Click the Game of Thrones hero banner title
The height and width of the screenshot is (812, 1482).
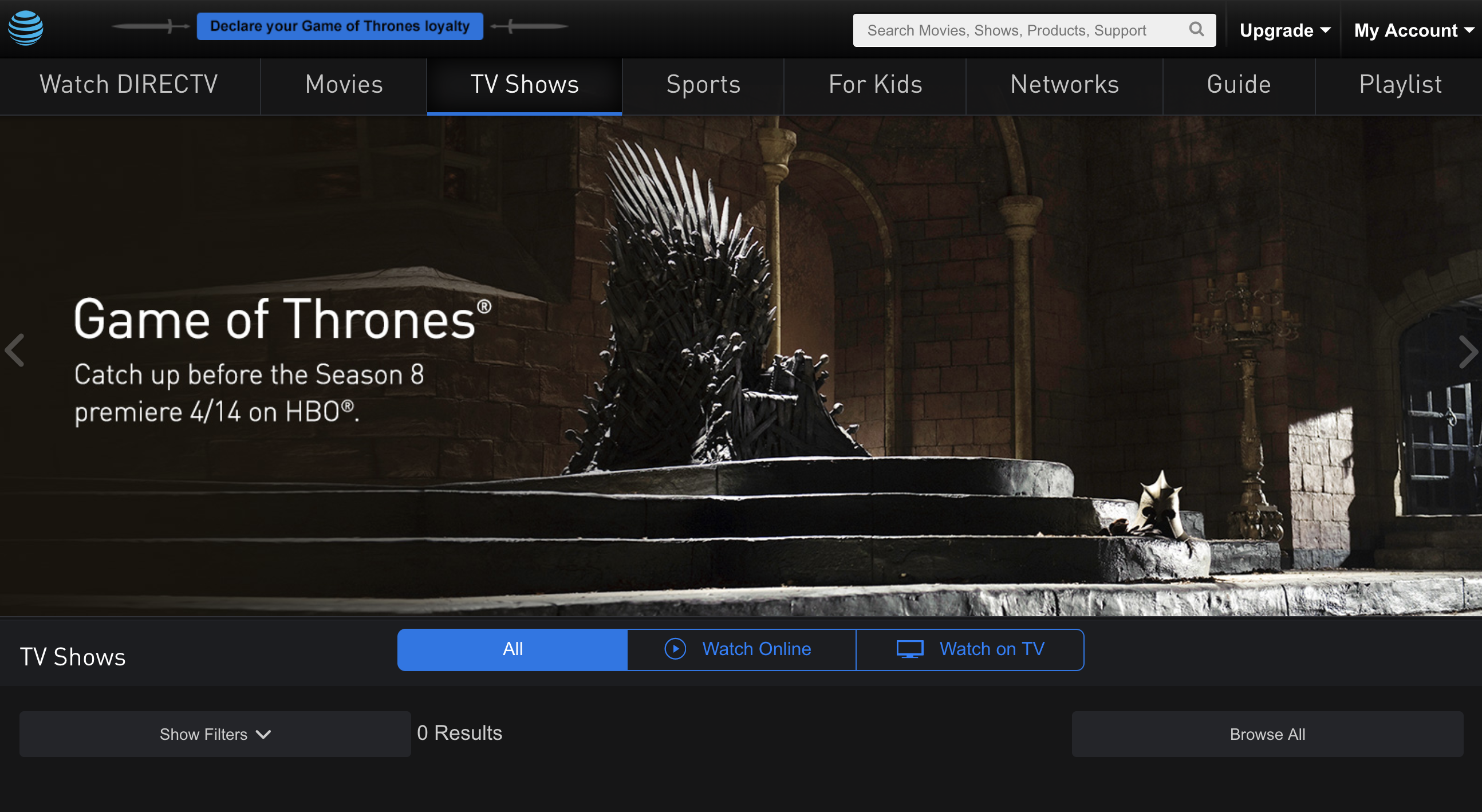pos(282,318)
